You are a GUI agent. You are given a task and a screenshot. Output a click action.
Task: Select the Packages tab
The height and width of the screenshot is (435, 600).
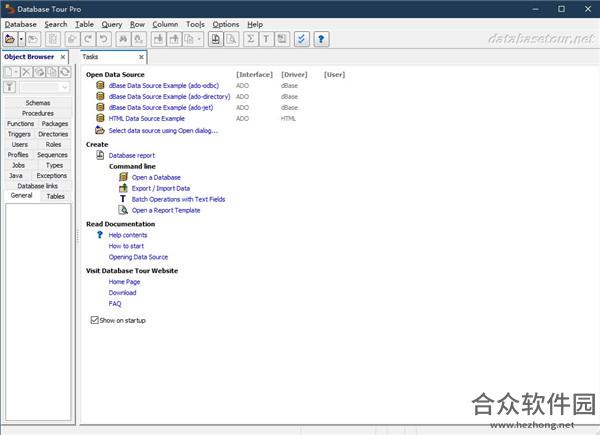tap(55, 124)
